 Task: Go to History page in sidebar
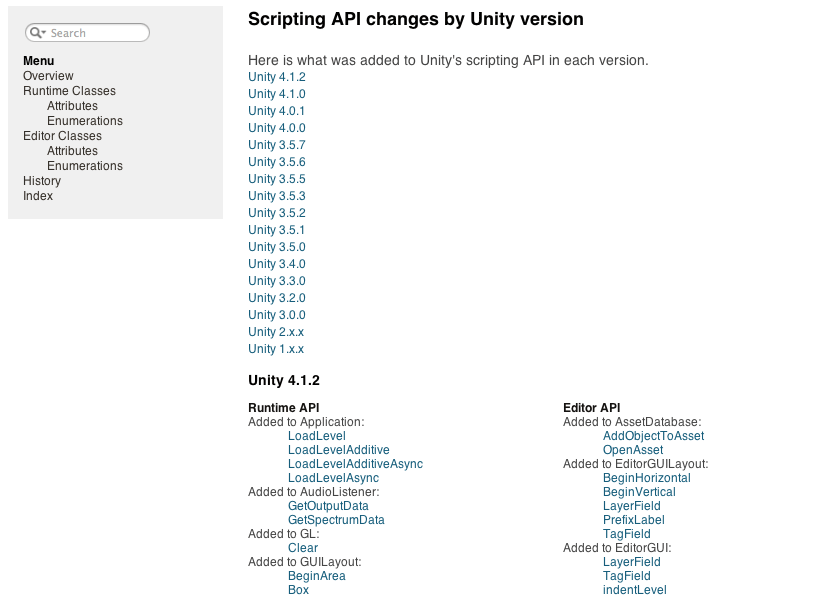point(42,181)
